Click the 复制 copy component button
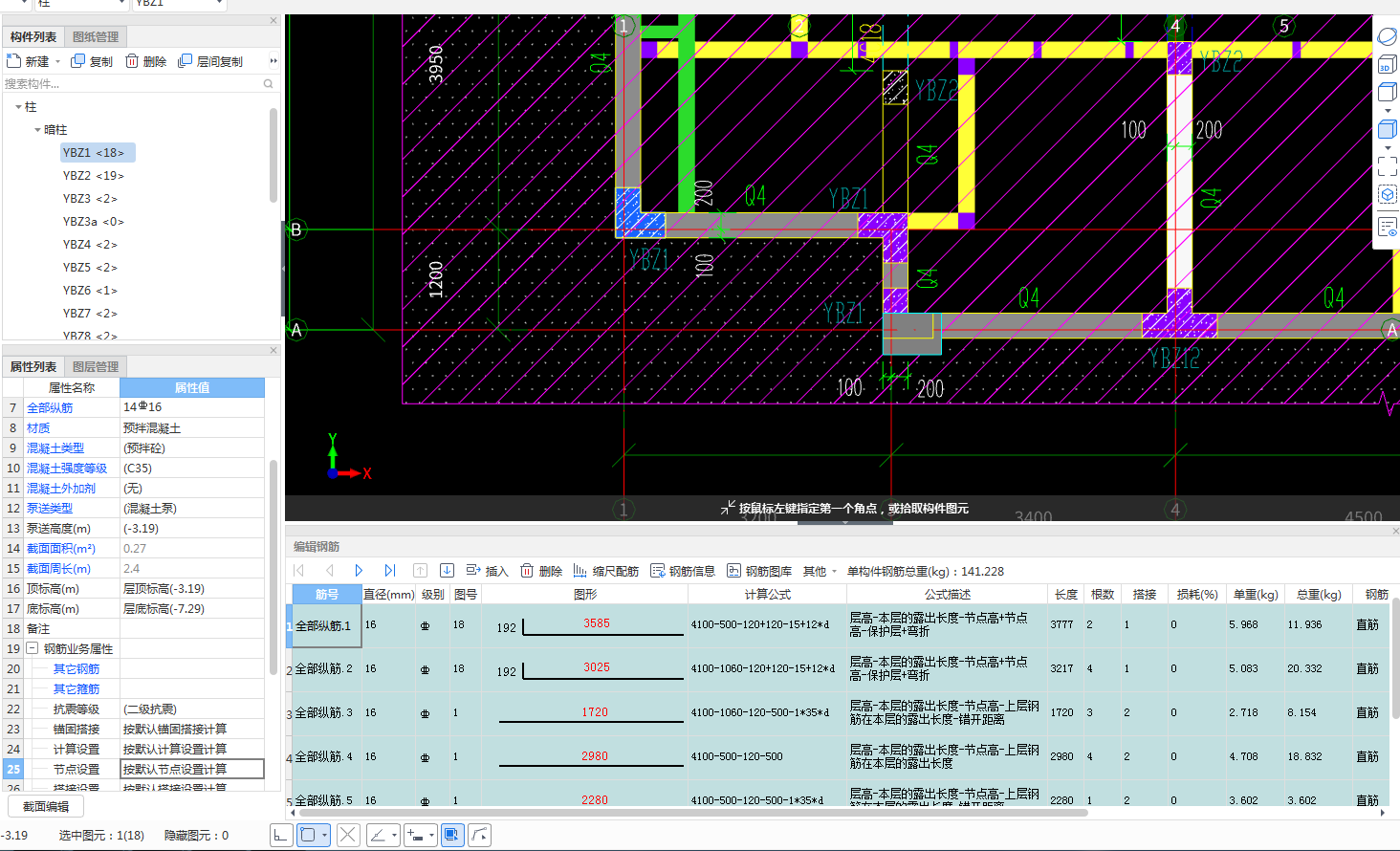1400x851 pixels. 92,61
